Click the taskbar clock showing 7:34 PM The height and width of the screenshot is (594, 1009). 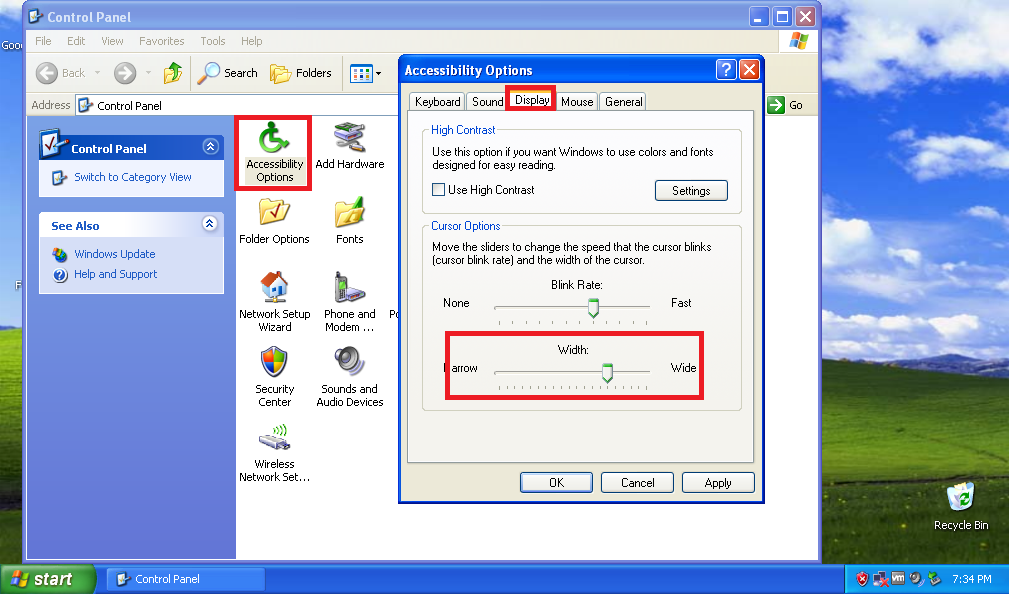(972, 579)
